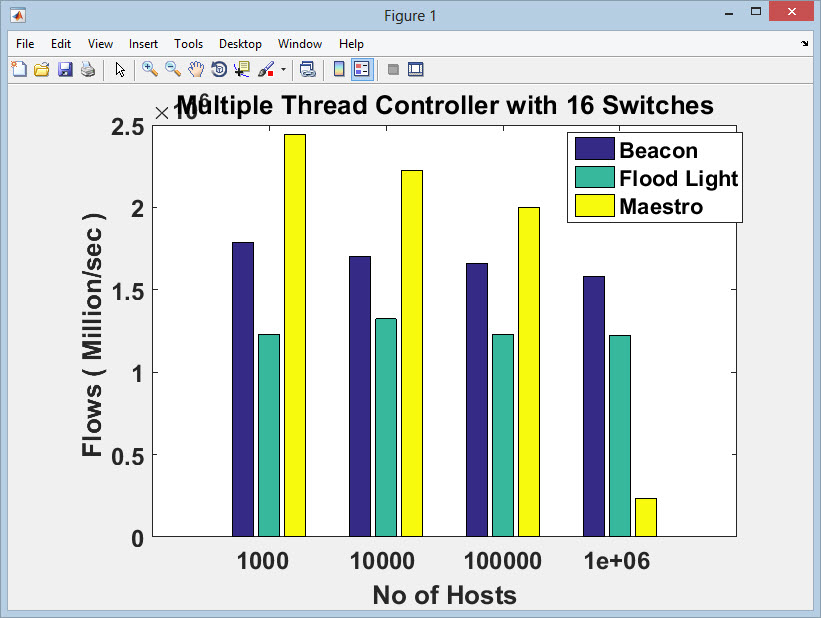Open the Insert menu
The image size is (821, 618).
[143, 44]
